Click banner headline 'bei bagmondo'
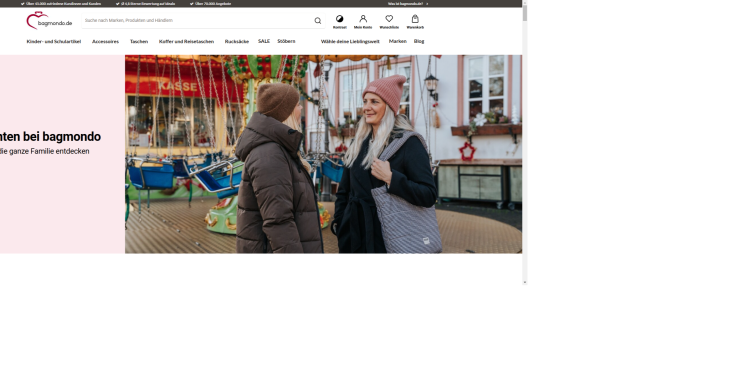This screenshot has width=750, height=375. pyautogui.click(x=62, y=137)
